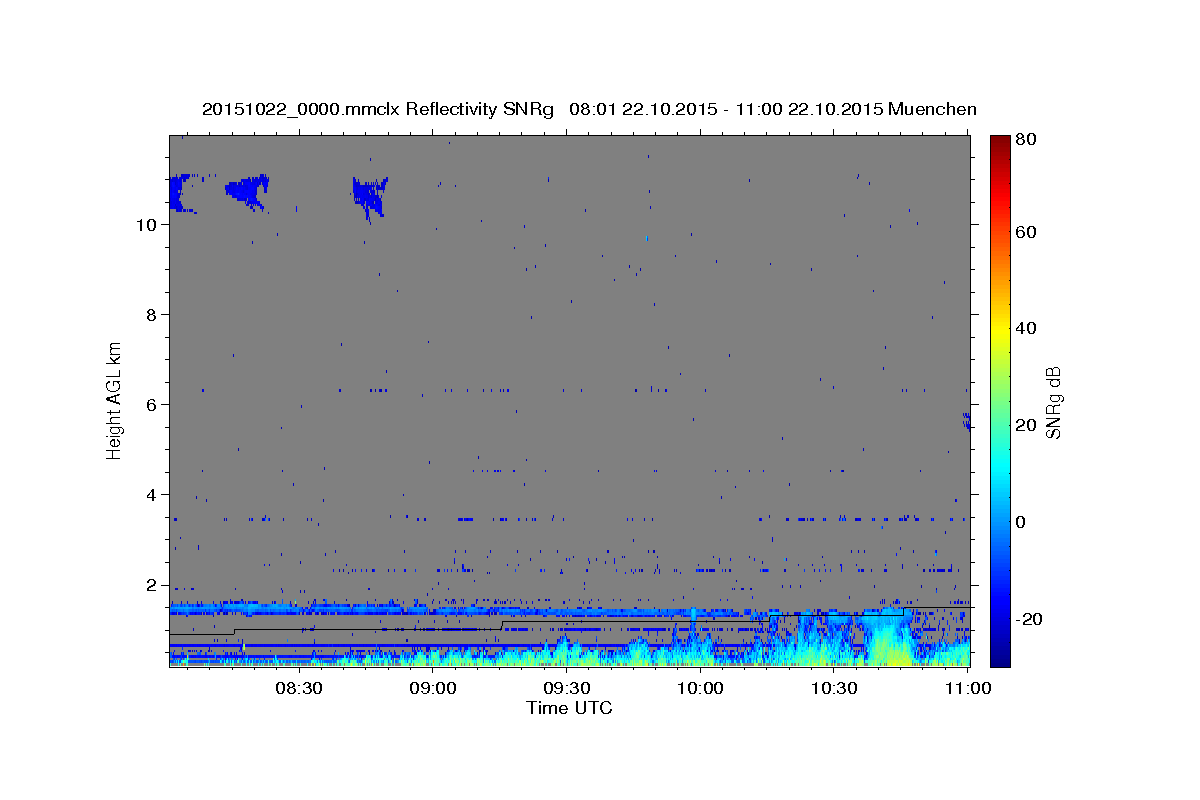Image resolution: width=1200 pixels, height=800 pixels.
Task: Click the green region of the colorbar
Action: (1000, 400)
